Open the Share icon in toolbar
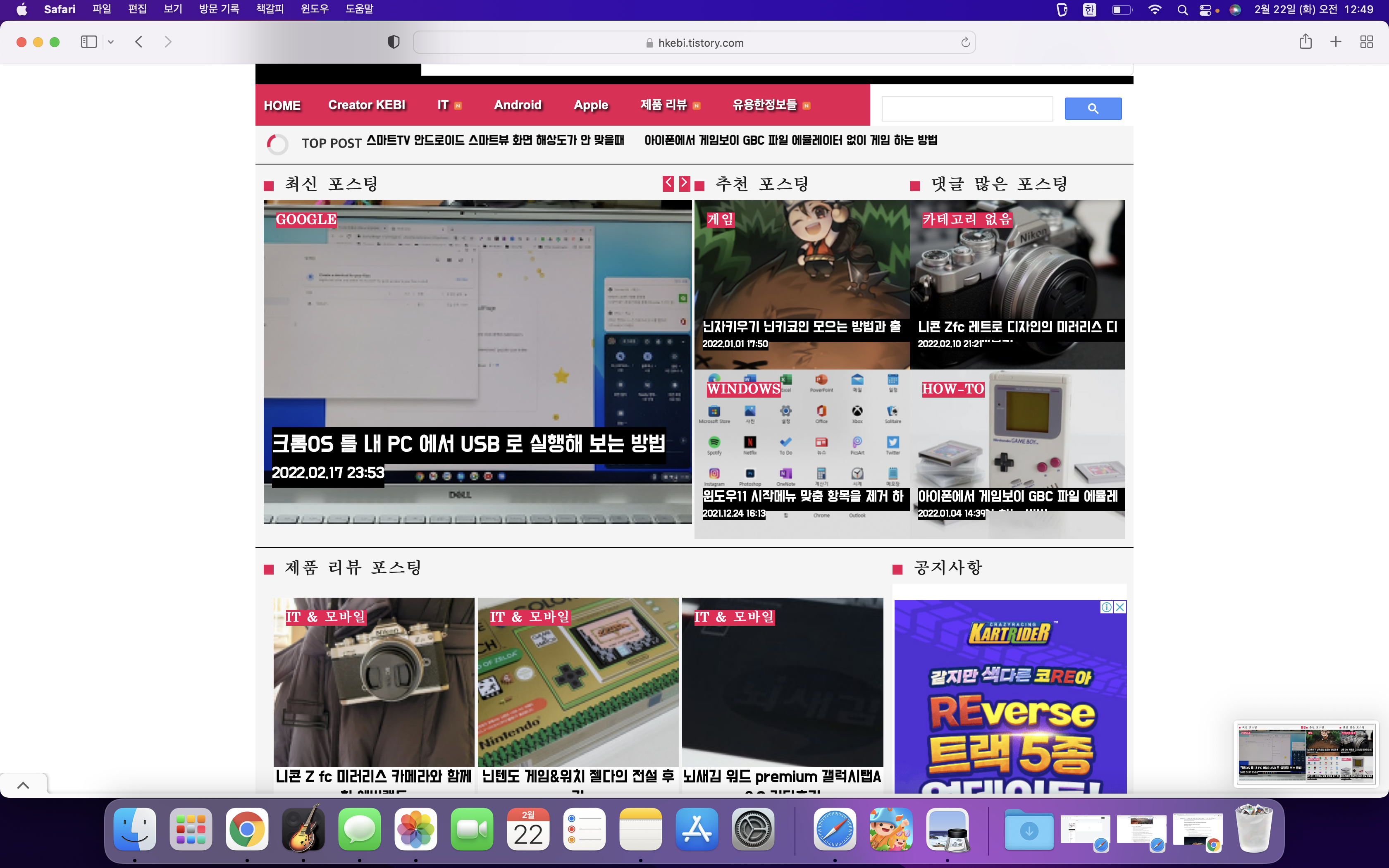Viewport: 1389px width, 868px height. [x=1305, y=41]
